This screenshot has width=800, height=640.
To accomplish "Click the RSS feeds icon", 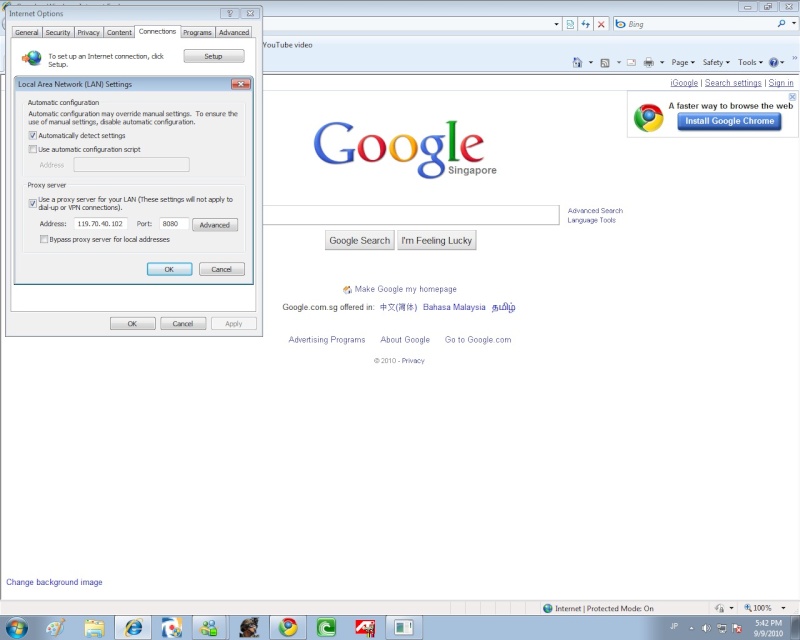I will pyautogui.click(x=605, y=63).
